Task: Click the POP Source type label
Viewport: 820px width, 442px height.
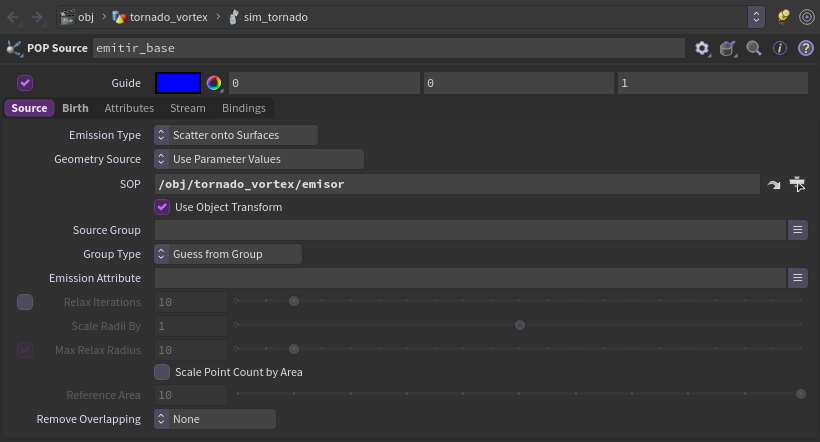Action: point(58,48)
